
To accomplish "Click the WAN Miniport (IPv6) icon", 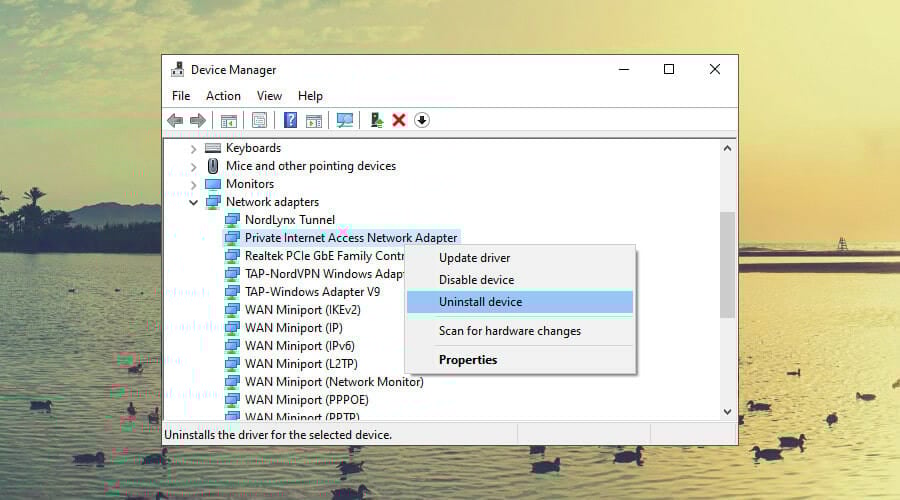I will (x=232, y=346).
